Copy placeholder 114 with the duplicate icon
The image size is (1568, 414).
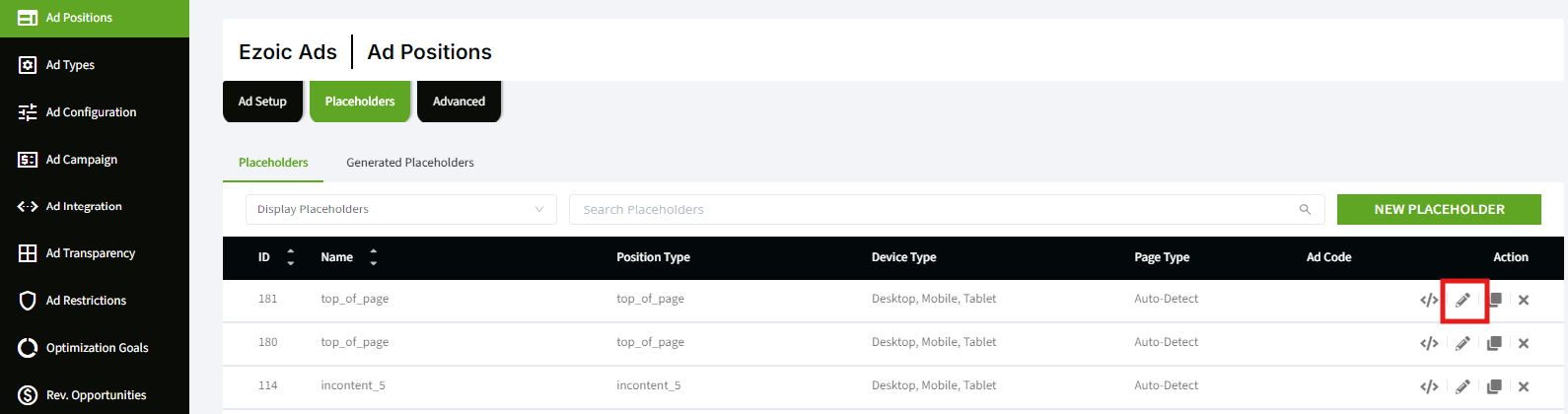click(x=1494, y=386)
